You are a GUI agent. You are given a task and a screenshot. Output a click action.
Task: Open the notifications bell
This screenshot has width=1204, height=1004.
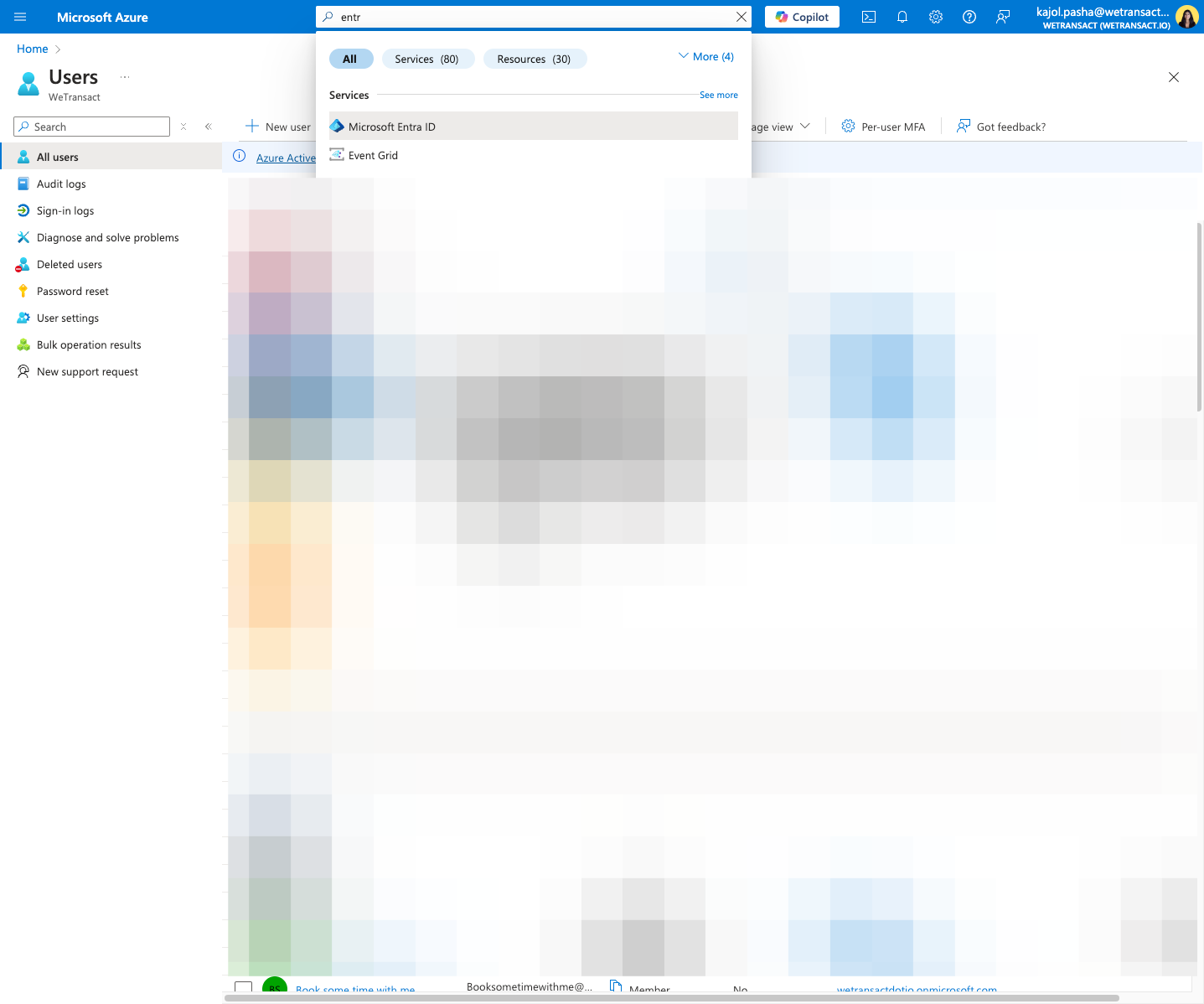902,17
